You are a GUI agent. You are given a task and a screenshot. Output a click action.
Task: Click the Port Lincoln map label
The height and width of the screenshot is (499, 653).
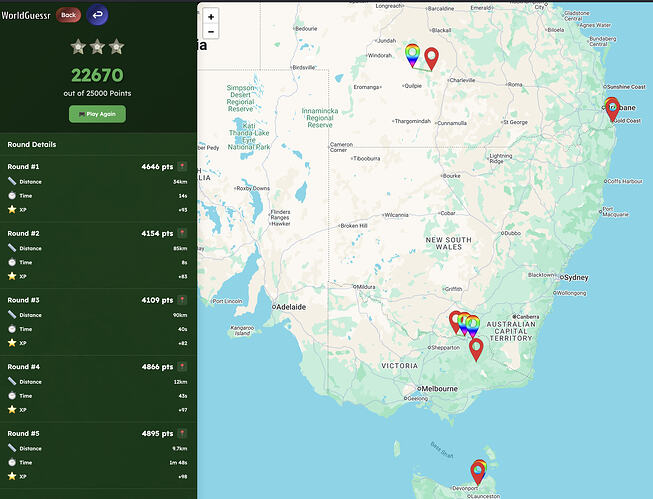point(227,301)
